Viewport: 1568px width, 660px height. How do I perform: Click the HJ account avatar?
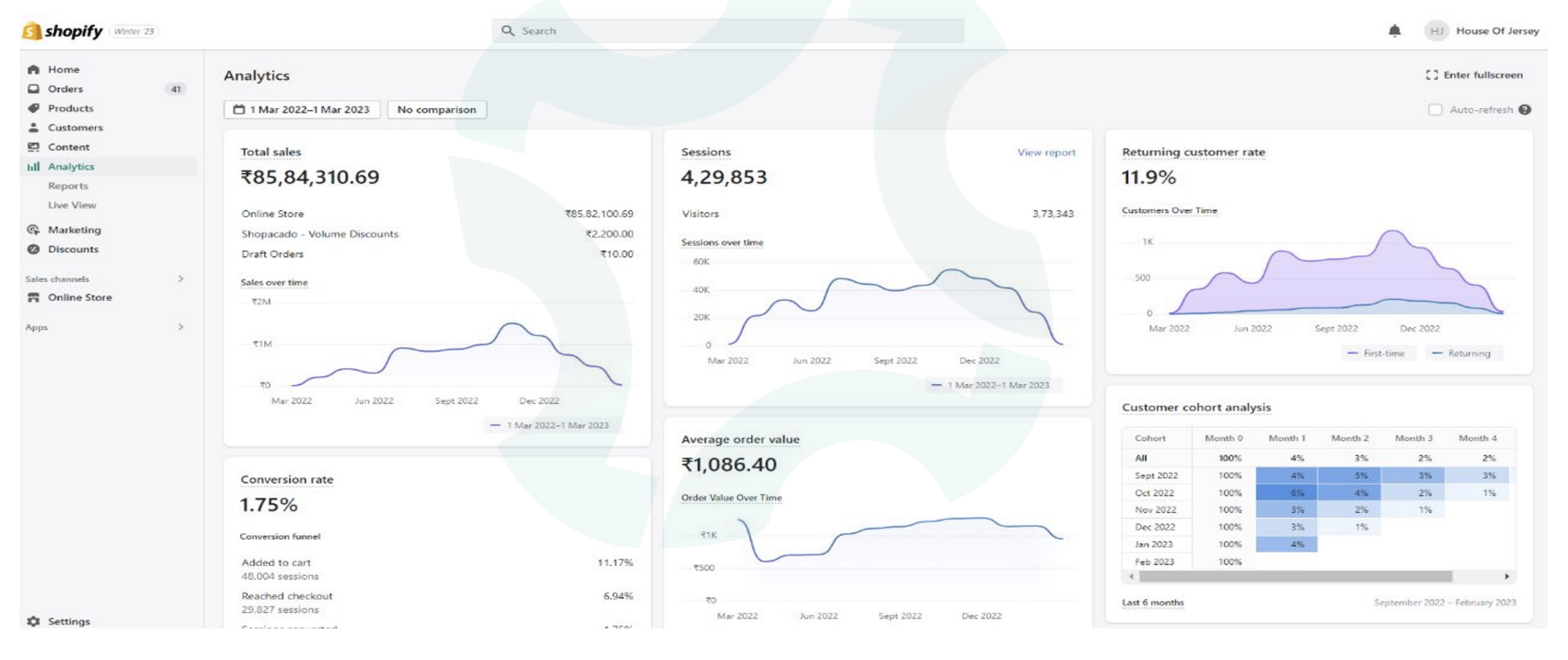1436,31
